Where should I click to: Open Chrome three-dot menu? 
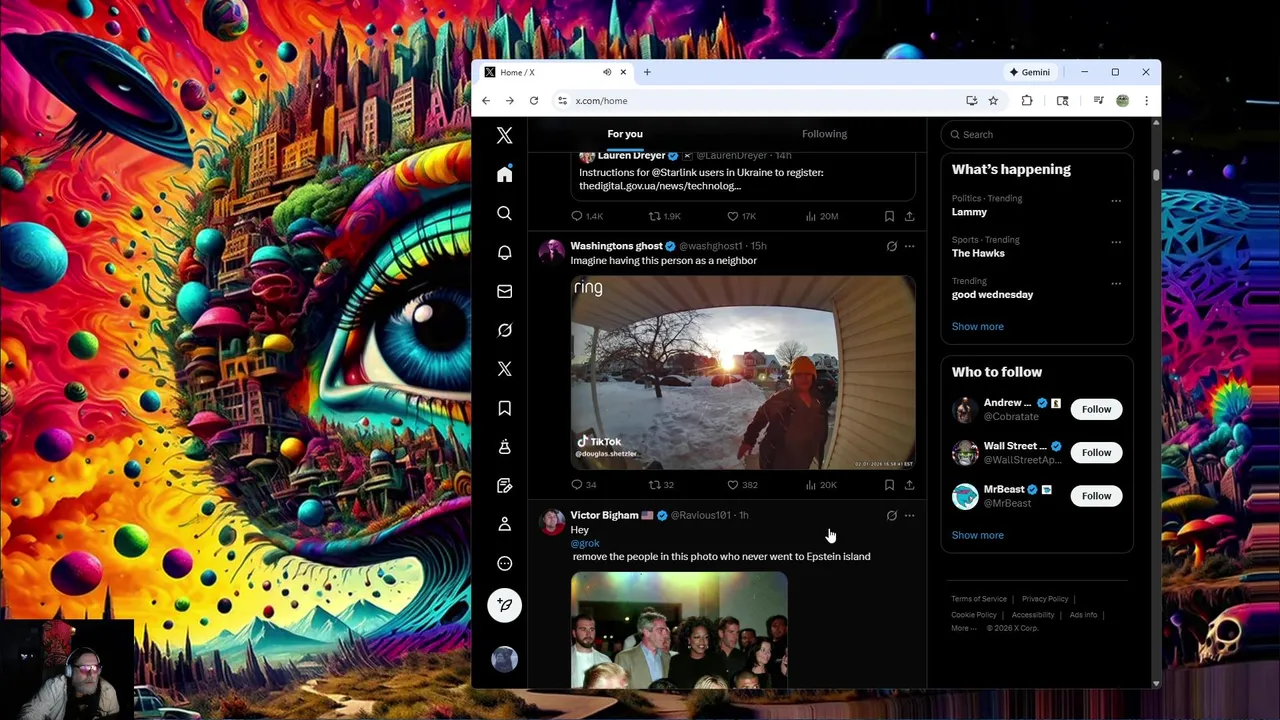click(x=1146, y=101)
